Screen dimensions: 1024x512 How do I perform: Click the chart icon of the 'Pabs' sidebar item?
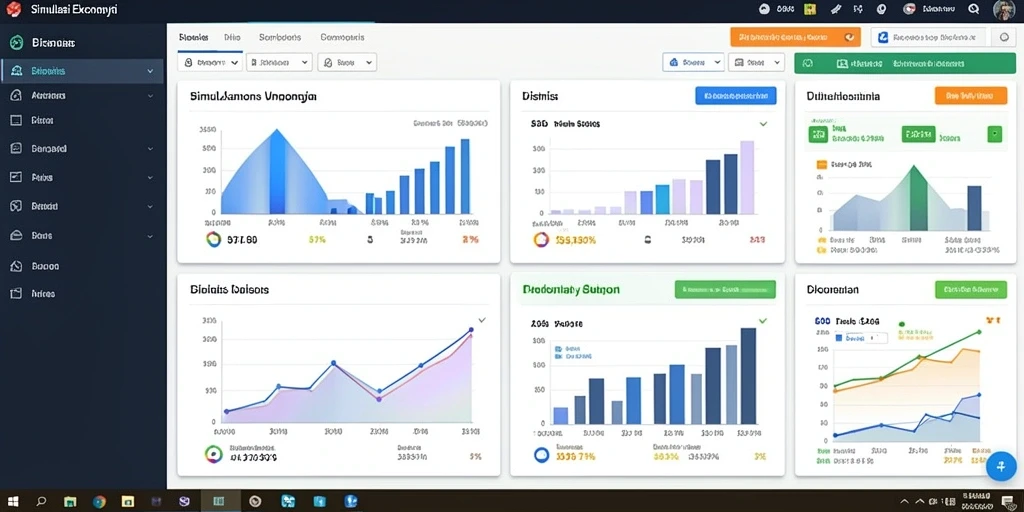(17, 177)
